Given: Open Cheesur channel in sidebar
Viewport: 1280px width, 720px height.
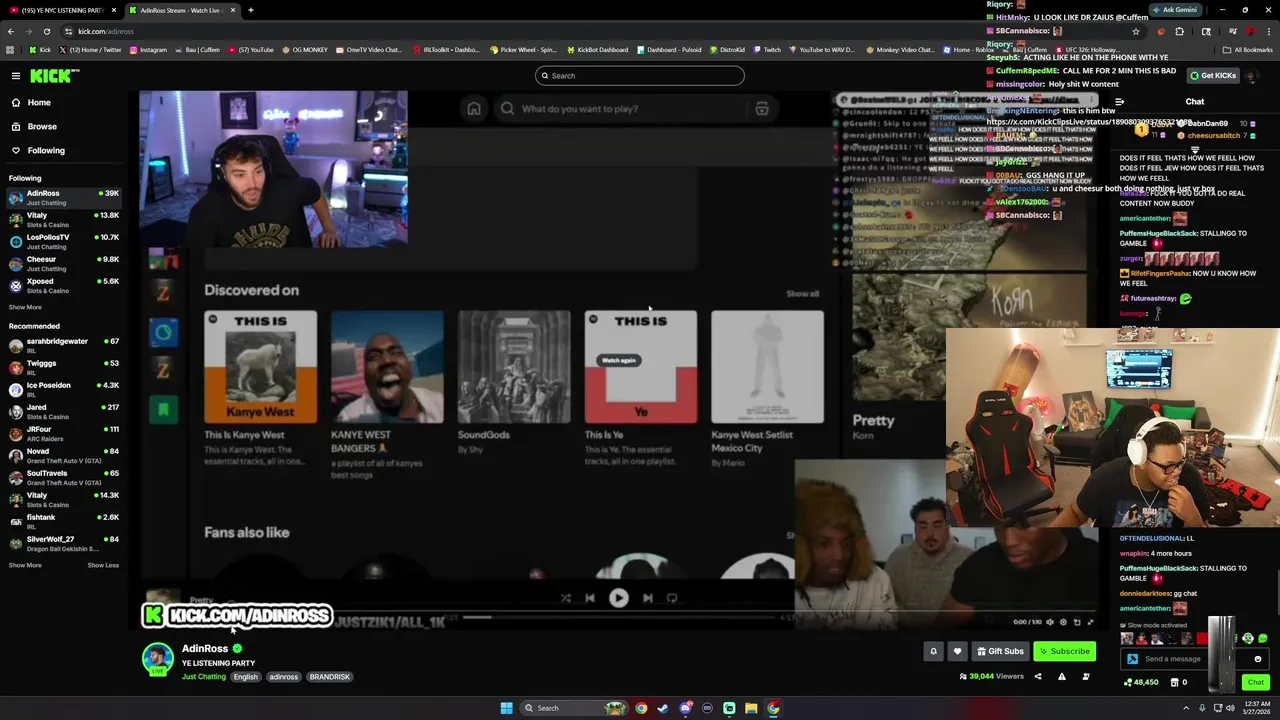Looking at the screenshot, I should click(x=64, y=263).
